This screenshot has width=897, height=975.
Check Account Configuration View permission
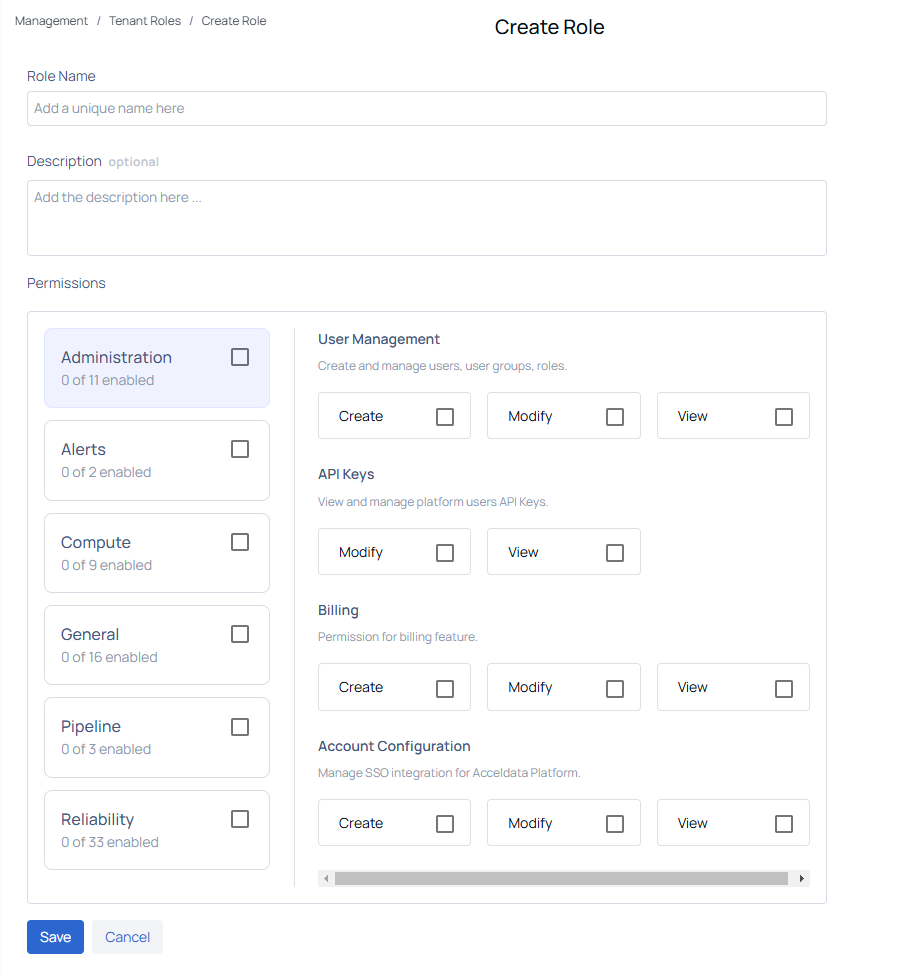pos(784,824)
